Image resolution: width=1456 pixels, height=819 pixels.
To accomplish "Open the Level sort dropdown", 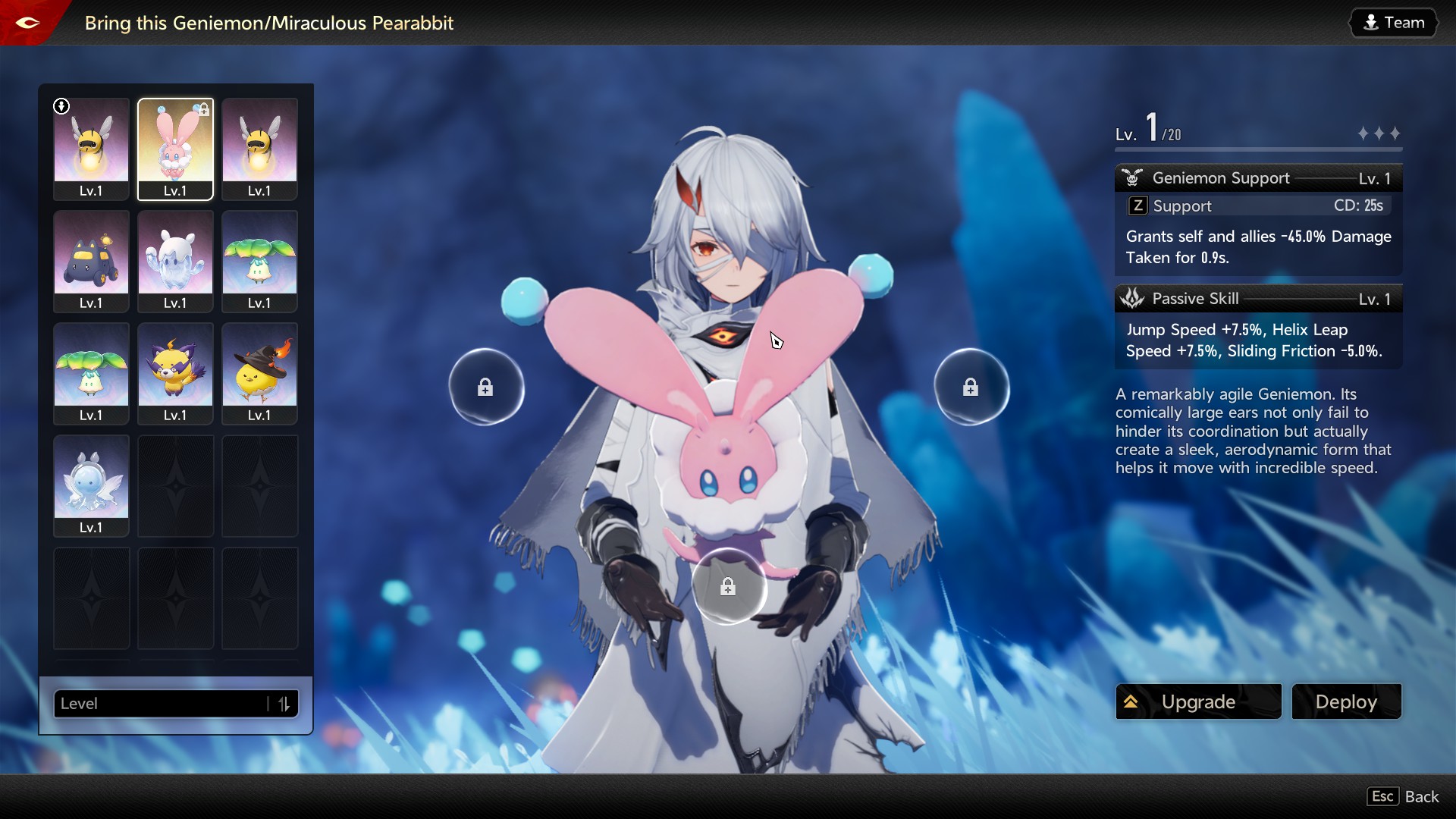I will coord(161,704).
